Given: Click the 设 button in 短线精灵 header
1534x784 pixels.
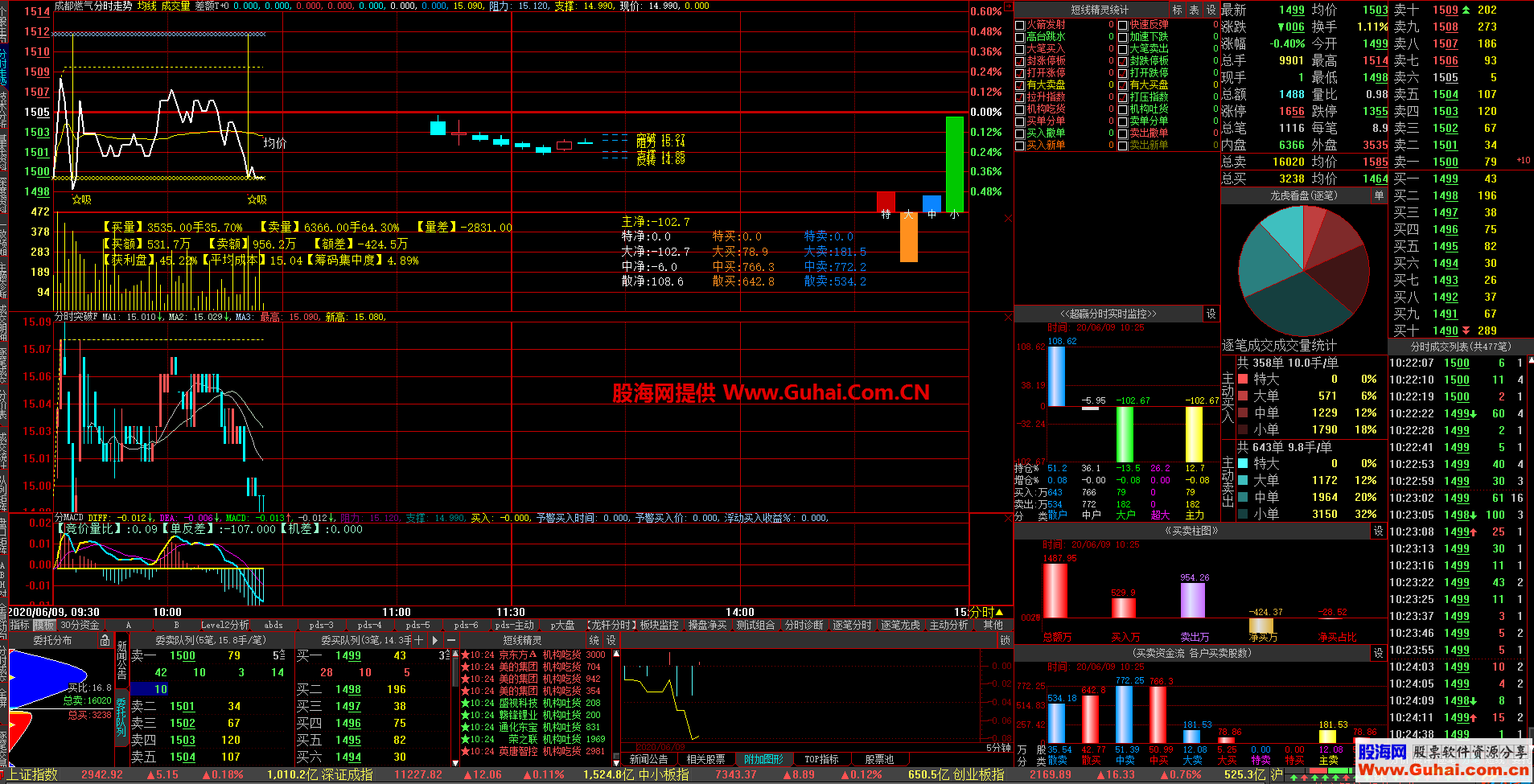Looking at the screenshot, I should (x=611, y=640).
